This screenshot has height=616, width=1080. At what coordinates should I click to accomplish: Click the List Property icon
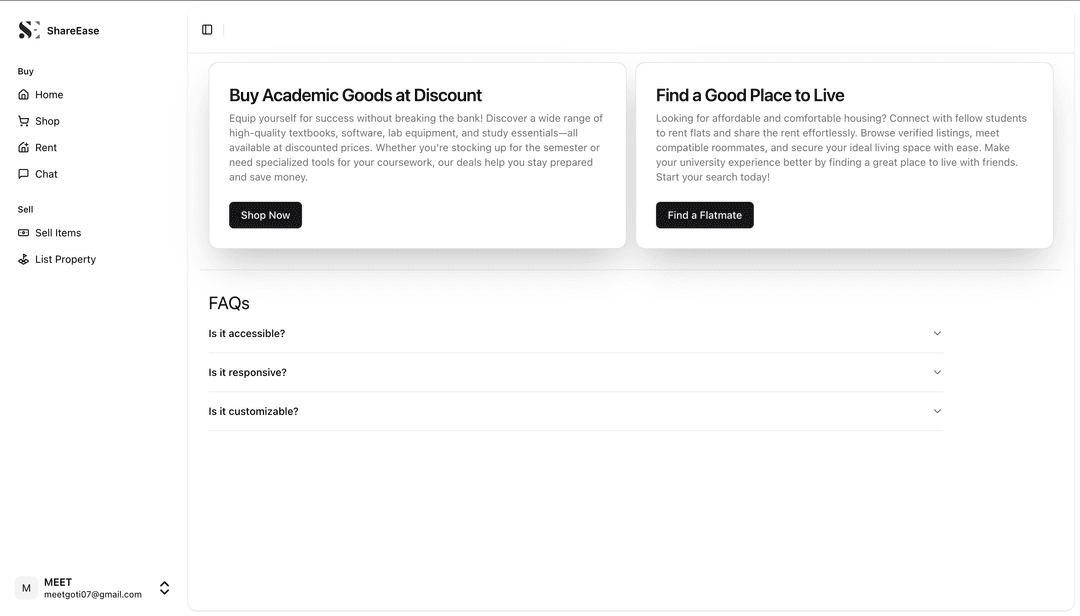coord(24,259)
